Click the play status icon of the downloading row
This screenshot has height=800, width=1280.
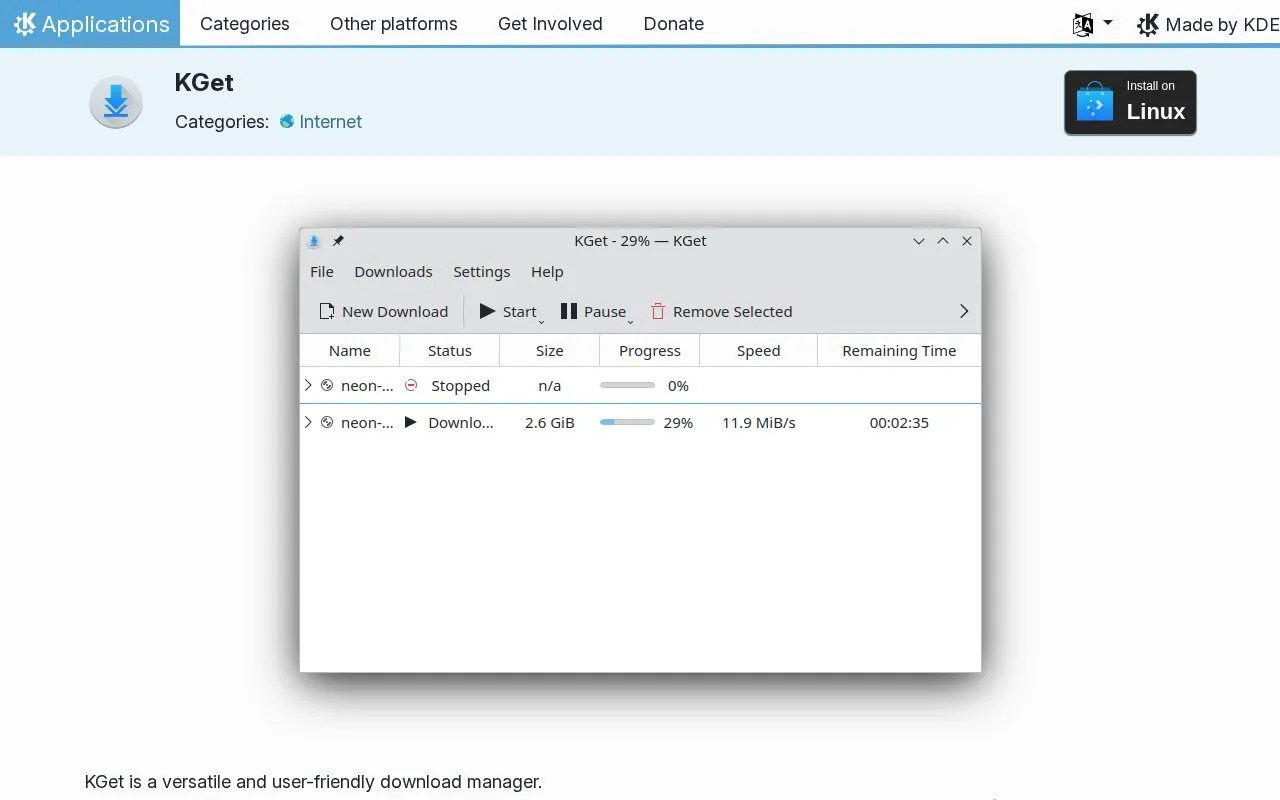410,422
